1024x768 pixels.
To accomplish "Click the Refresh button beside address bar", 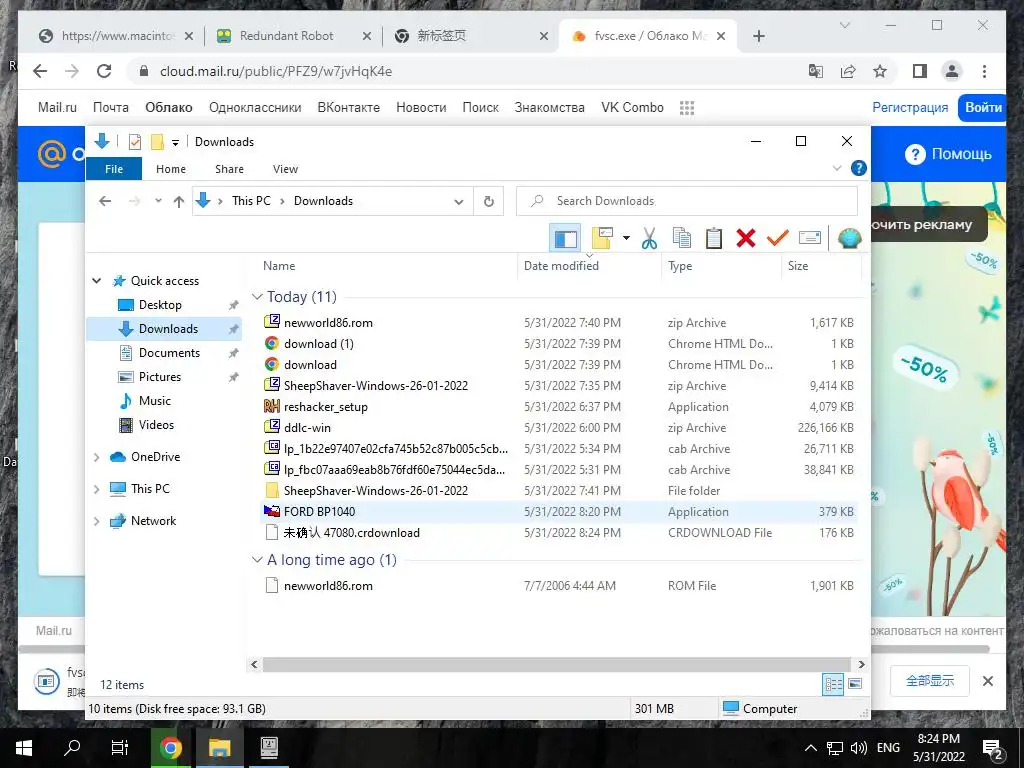I will pos(488,201).
